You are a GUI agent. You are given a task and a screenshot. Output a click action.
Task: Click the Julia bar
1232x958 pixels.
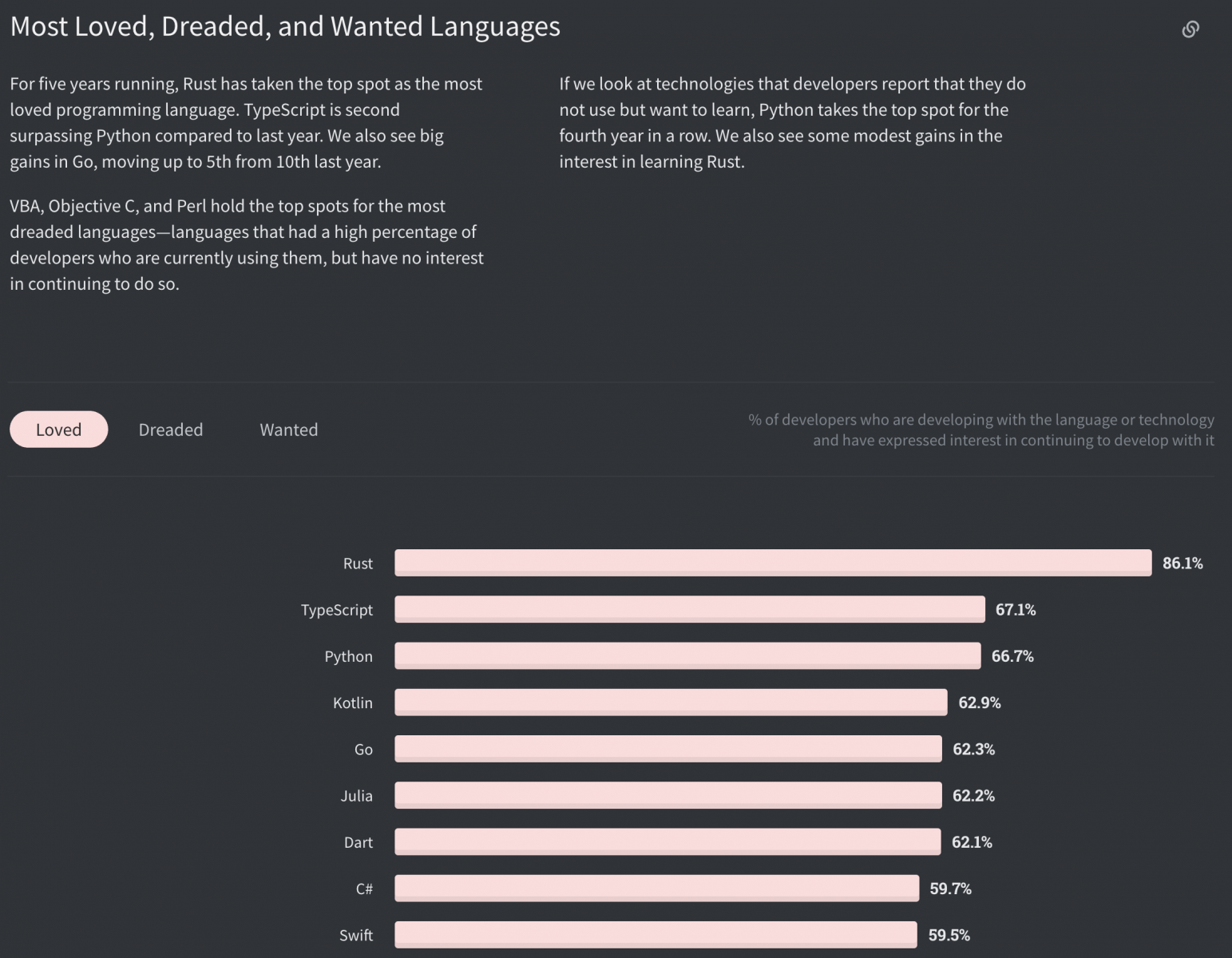(x=667, y=795)
